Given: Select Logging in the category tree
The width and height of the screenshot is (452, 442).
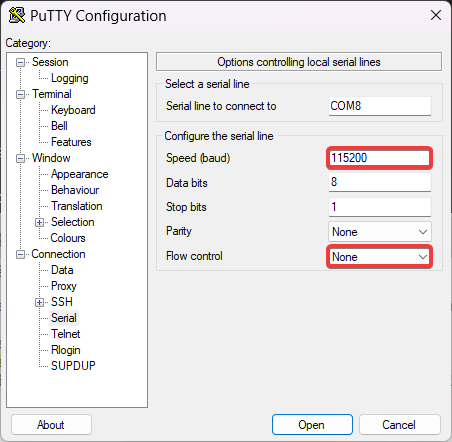Looking at the screenshot, I should point(70,78).
